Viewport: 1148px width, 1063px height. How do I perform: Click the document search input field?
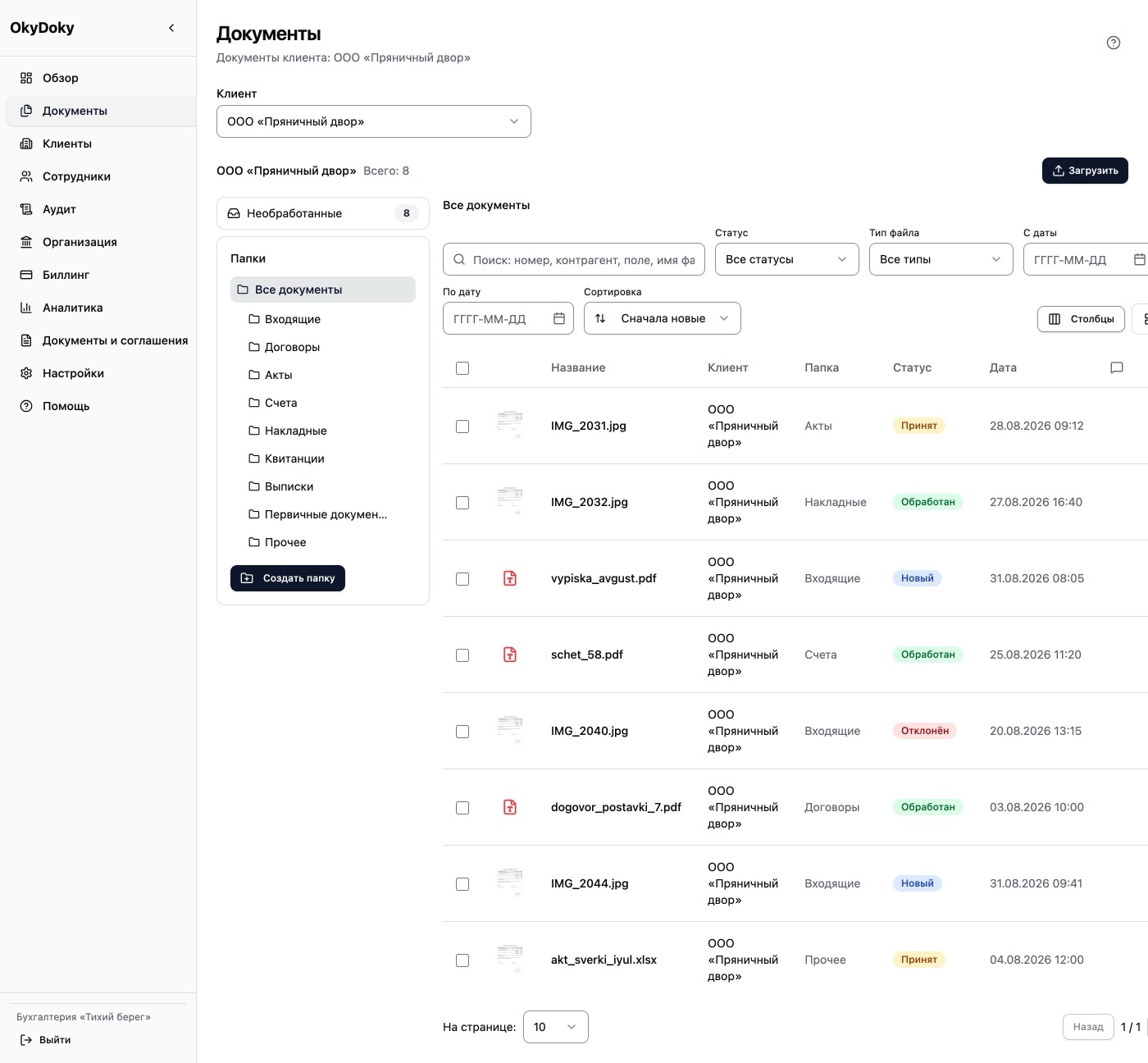coord(574,259)
